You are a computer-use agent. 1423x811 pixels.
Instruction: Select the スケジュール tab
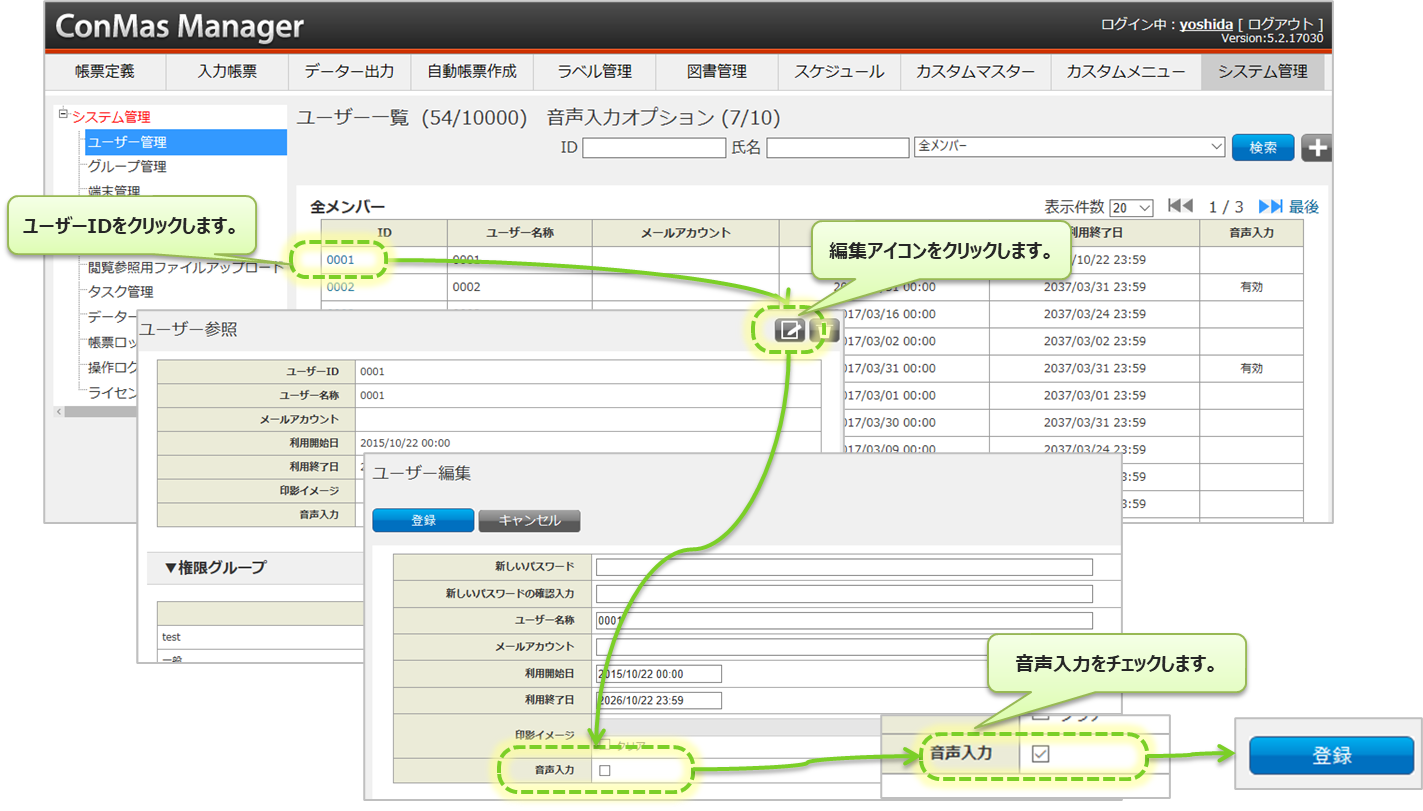839,72
